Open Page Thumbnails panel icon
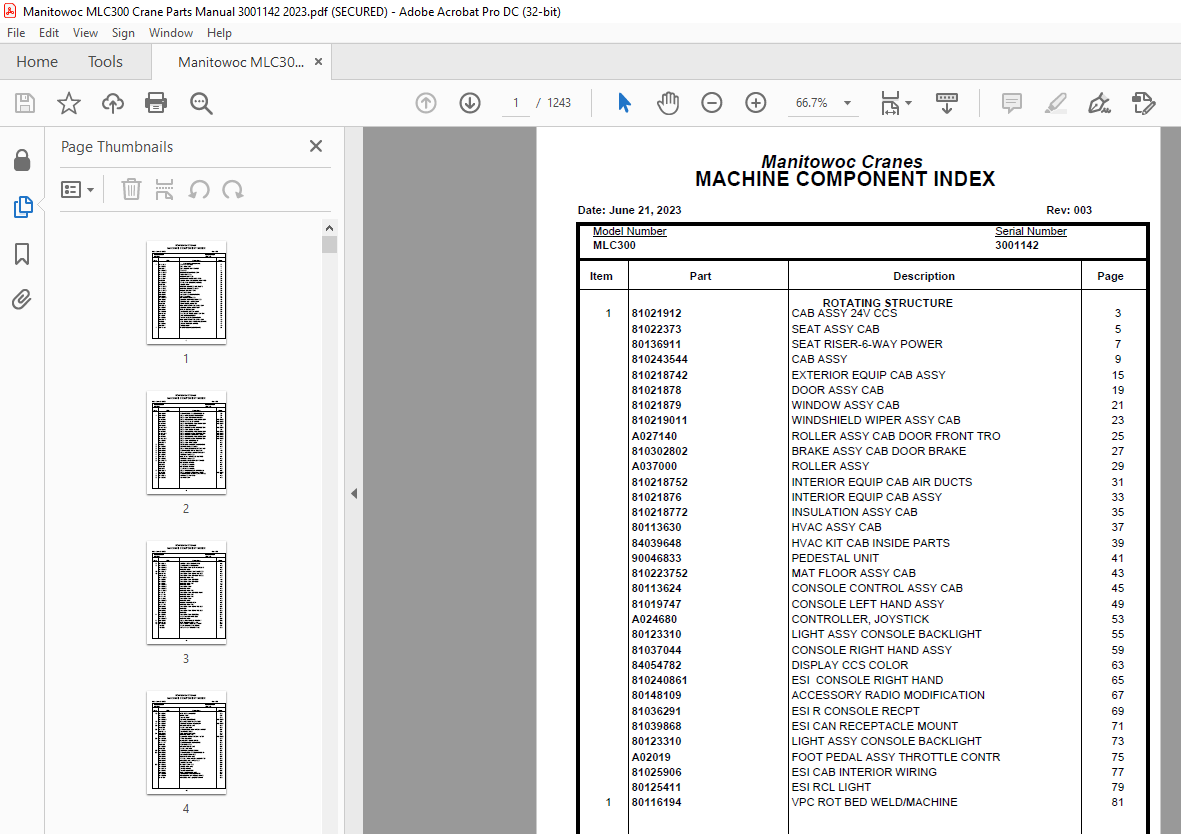1181x834 pixels. [x=23, y=206]
